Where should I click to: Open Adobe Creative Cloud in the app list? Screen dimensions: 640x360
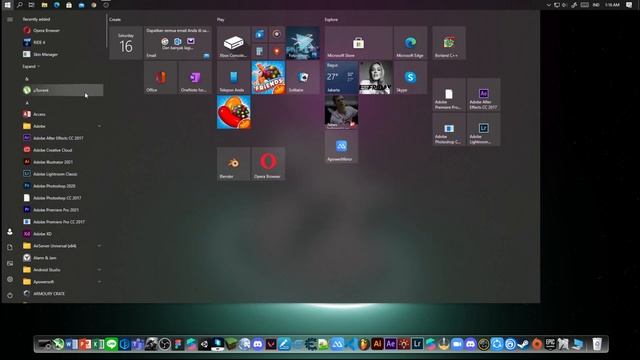click(x=62, y=150)
